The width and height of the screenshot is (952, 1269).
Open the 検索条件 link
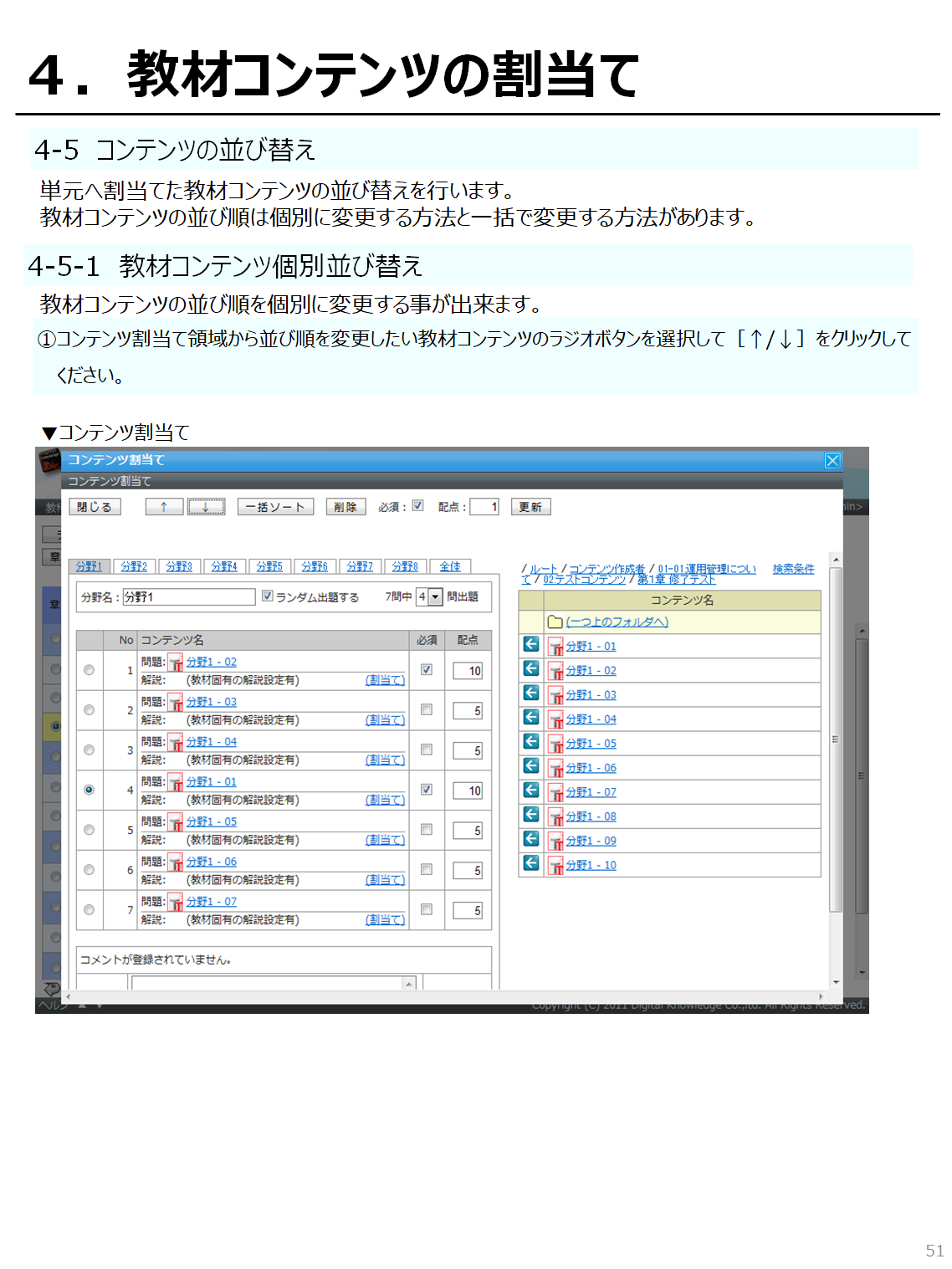[793, 569]
